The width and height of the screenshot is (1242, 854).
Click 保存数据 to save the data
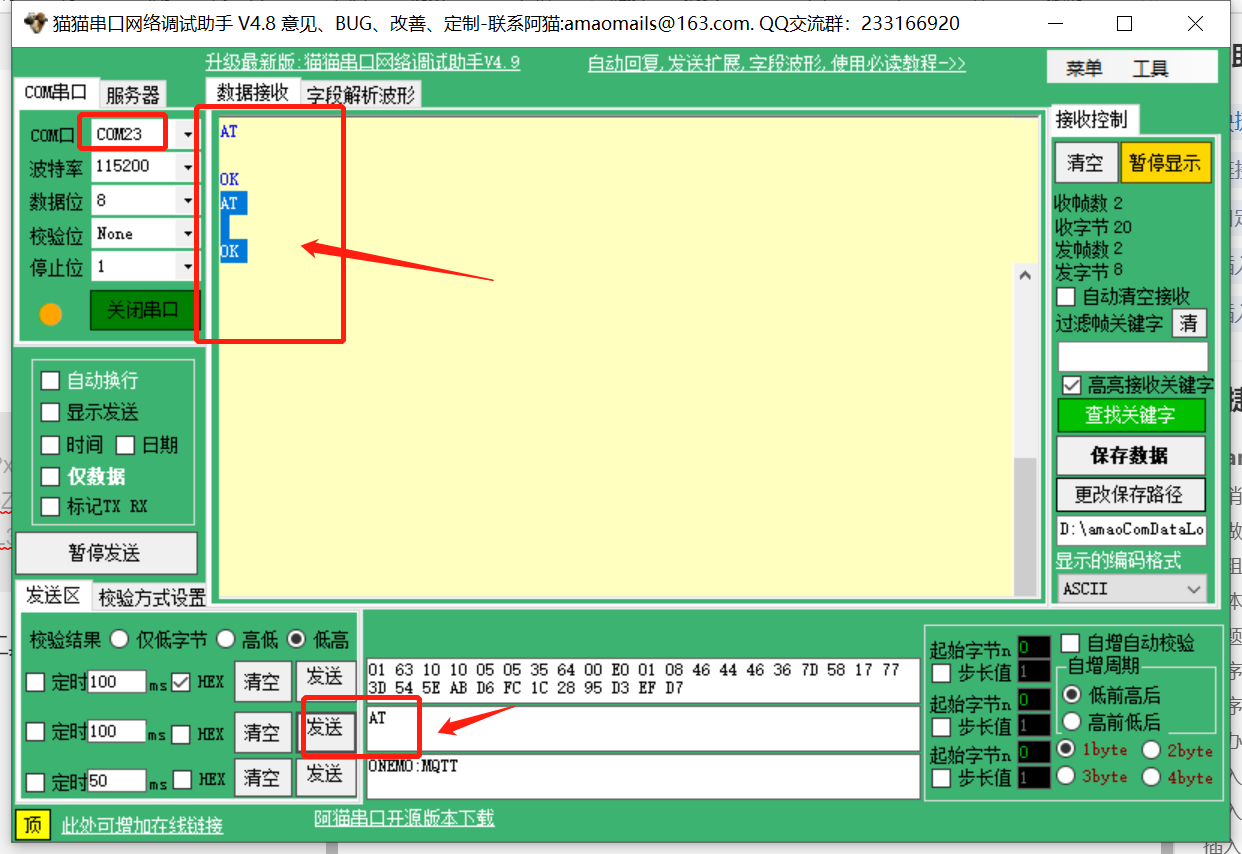1131,456
